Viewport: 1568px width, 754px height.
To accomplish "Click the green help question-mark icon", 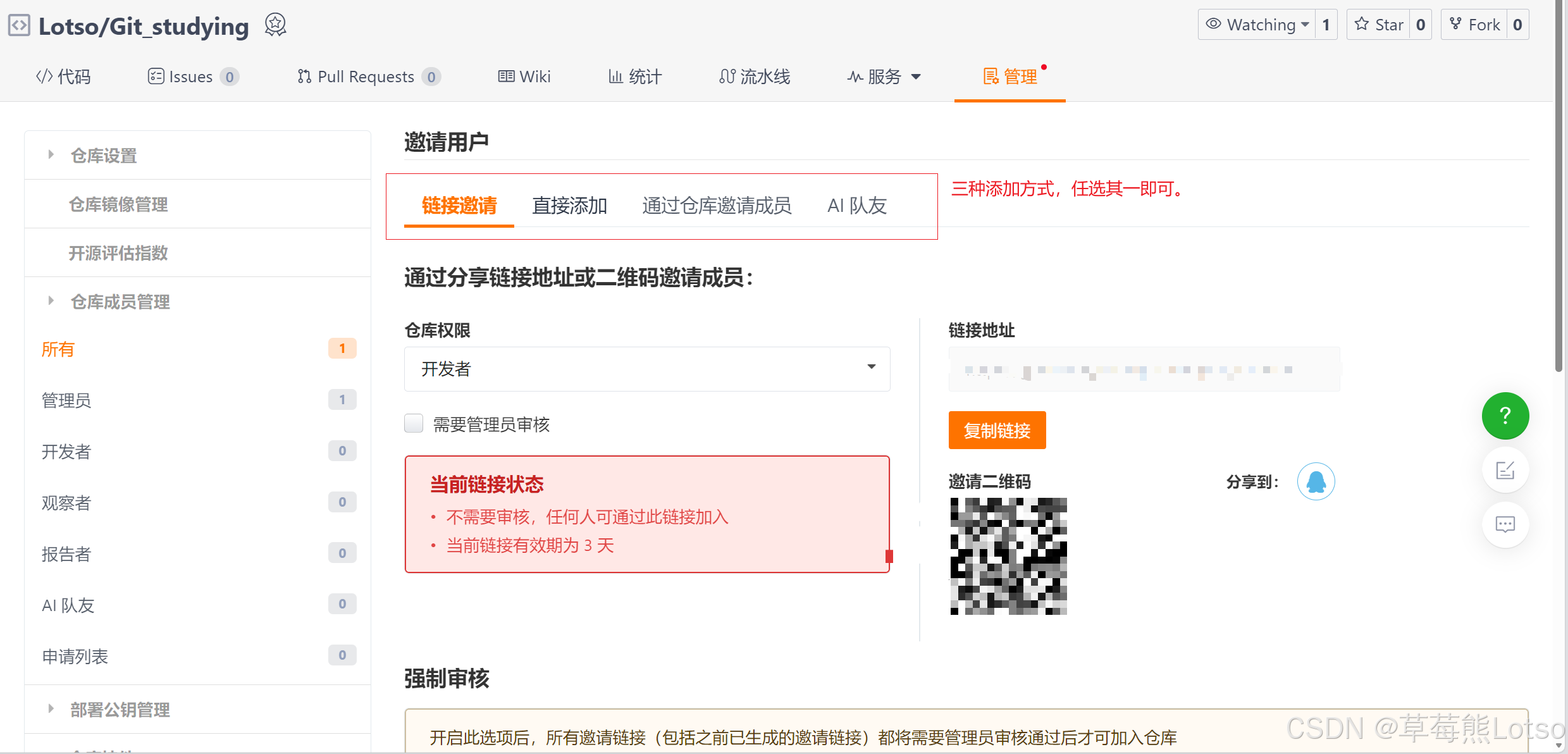I will coord(1505,416).
